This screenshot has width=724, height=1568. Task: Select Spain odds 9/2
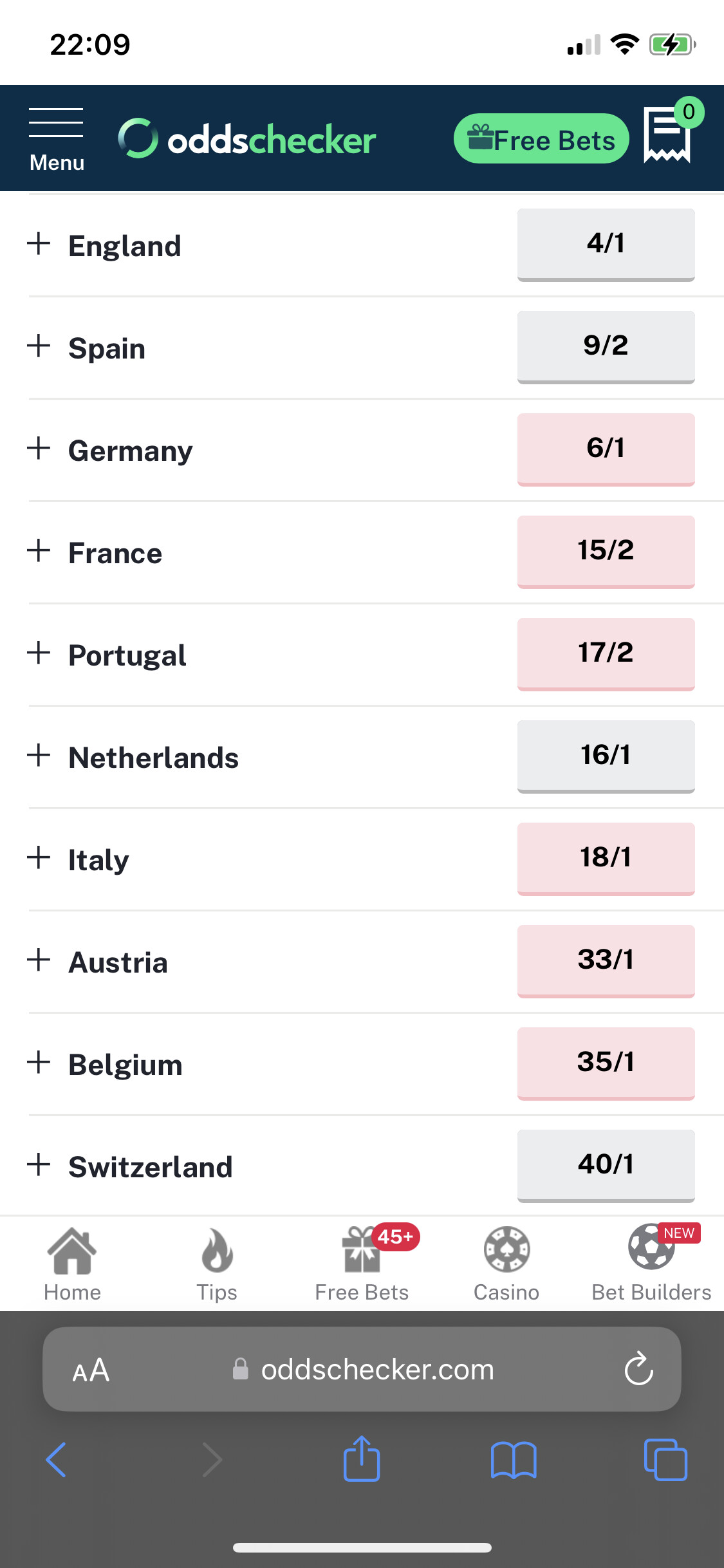[x=606, y=347]
